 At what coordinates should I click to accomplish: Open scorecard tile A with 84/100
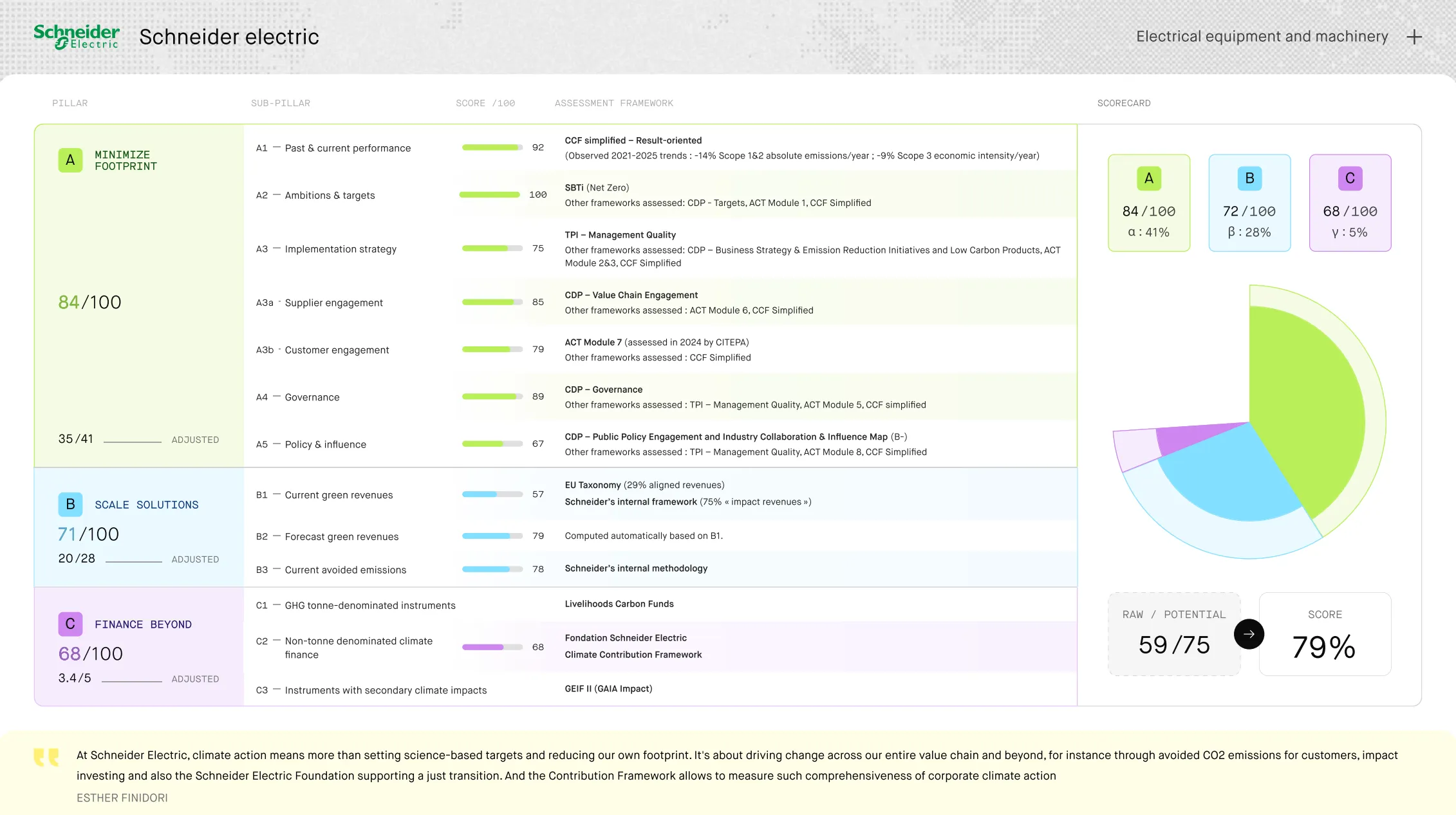[x=1149, y=203]
